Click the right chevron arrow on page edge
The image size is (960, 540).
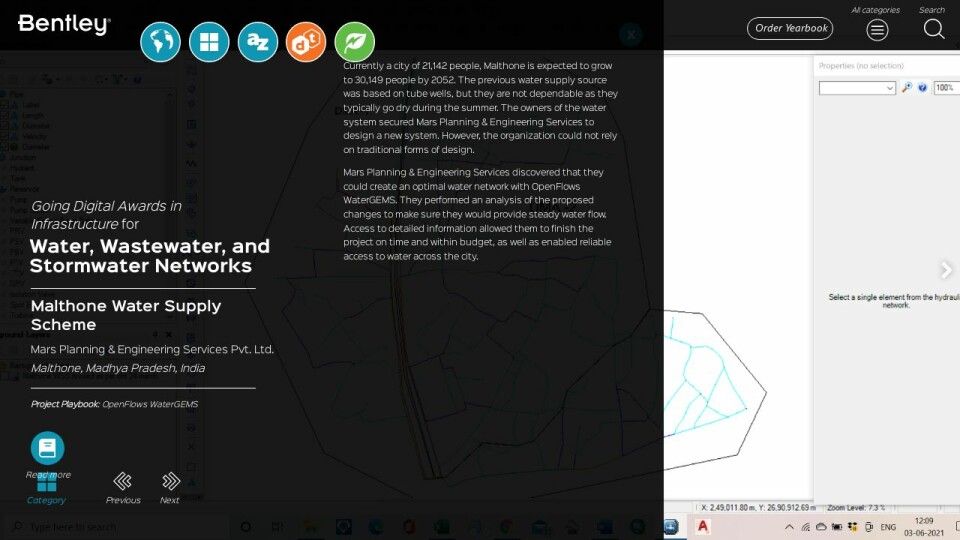[x=946, y=270]
